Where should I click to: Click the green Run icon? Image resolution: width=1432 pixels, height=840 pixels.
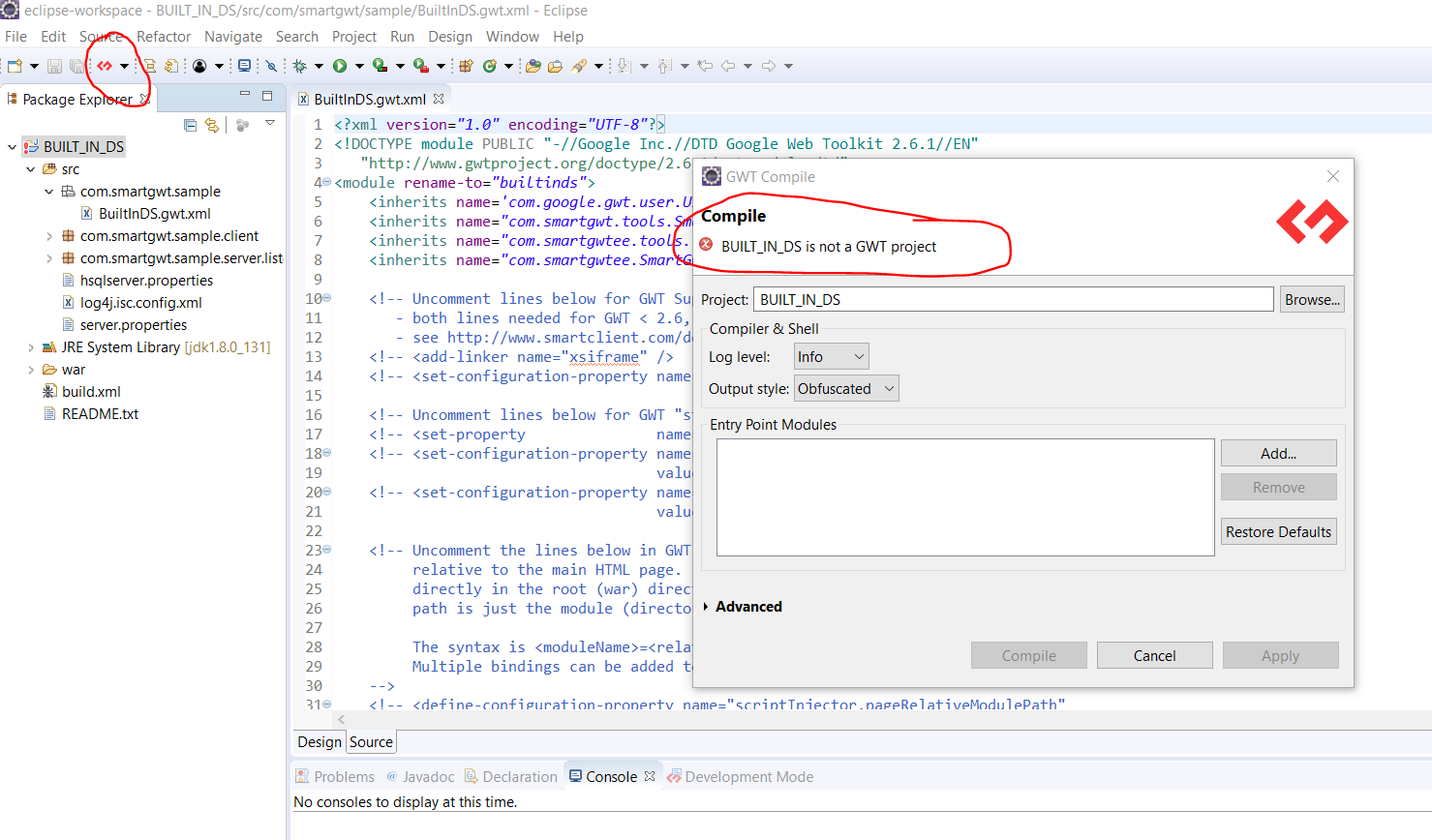click(x=340, y=66)
